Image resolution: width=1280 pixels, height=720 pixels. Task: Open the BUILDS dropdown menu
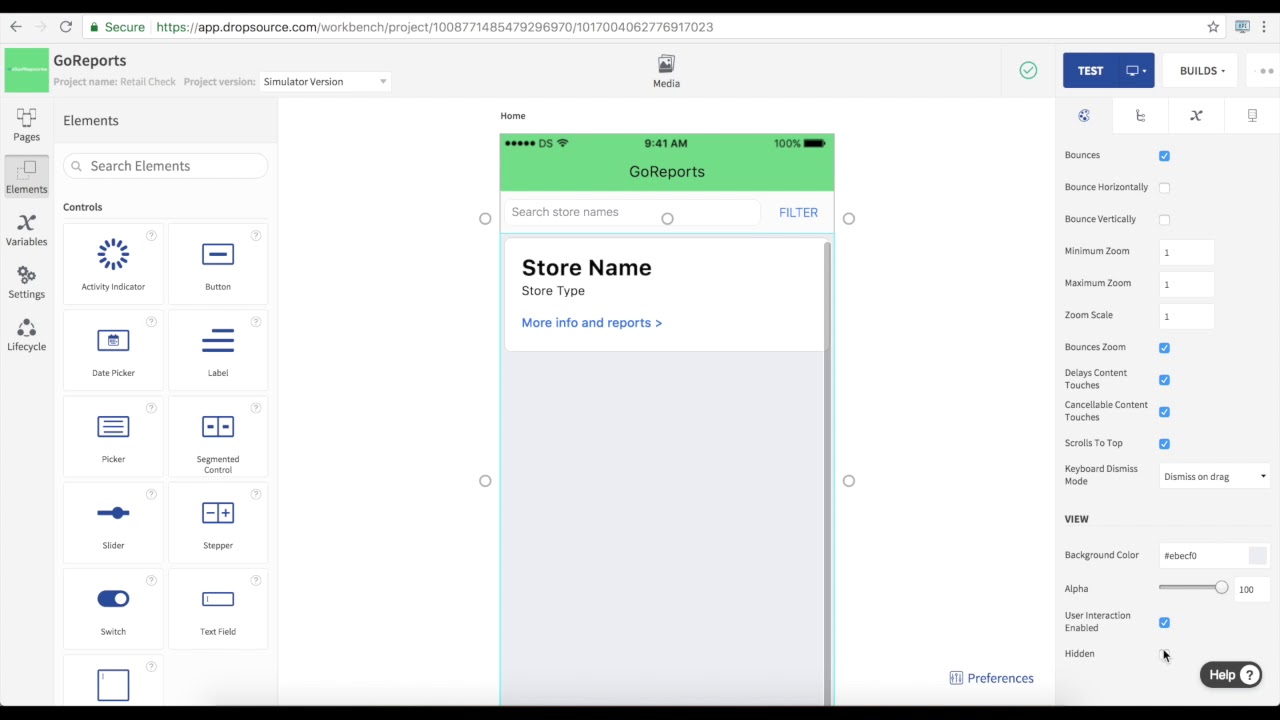pyautogui.click(x=1202, y=71)
